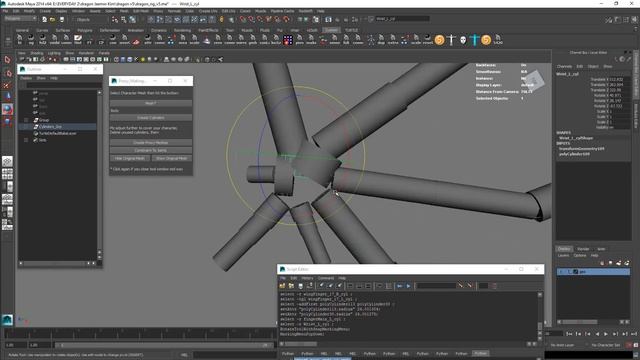Expand the Cylinders_Grp node in Outliner
Image resolution: width=640 pixels, height=360 pixels.
pyautogui.click(x=26, y=127)
